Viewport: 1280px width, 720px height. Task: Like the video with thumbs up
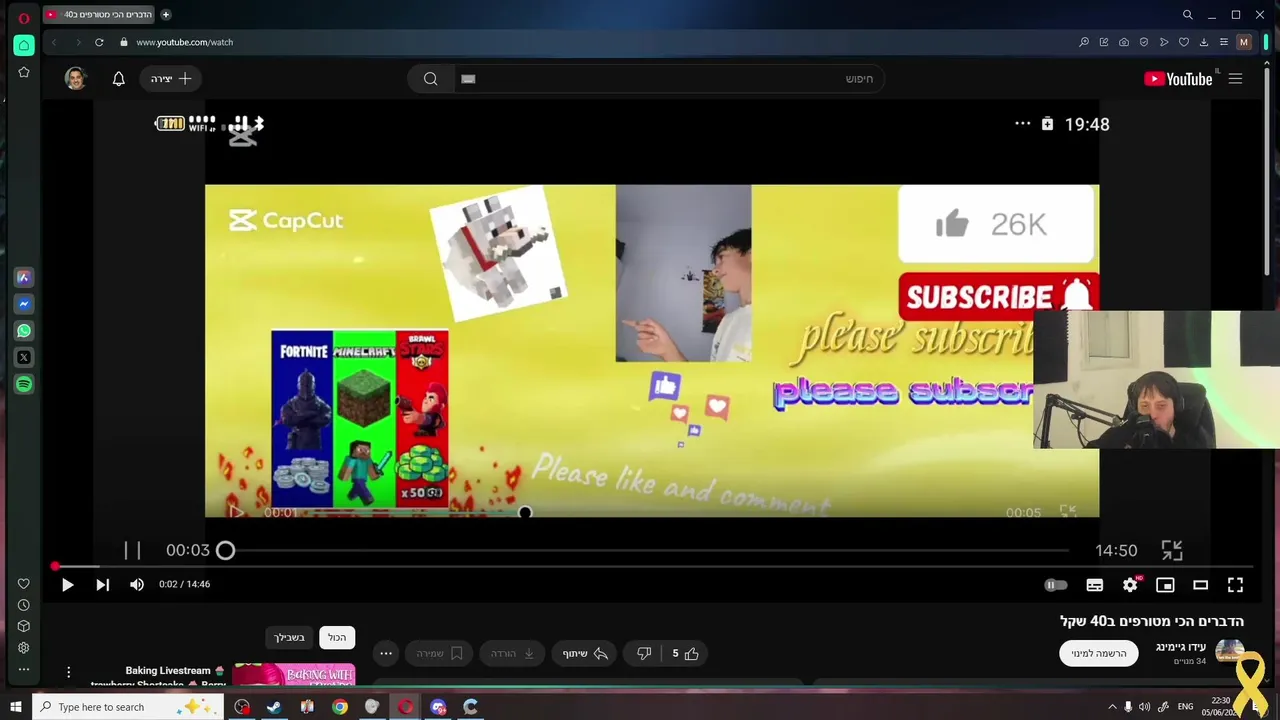tap(685, 654)
